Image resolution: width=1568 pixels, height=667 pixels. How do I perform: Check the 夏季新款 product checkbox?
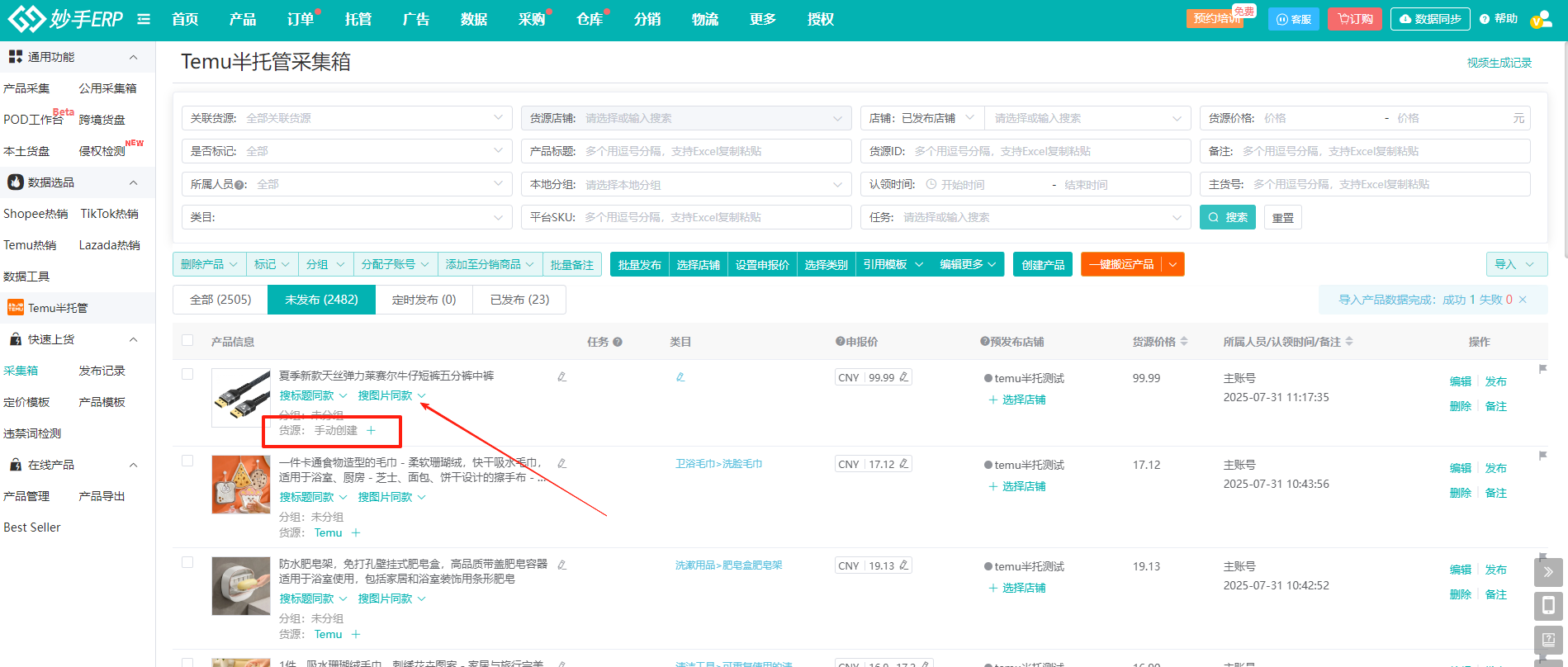point(187,374)
